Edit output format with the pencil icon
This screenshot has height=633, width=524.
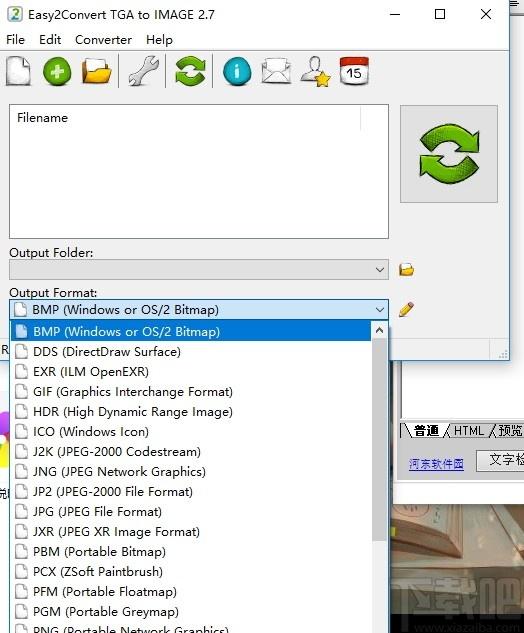(406, 309)
